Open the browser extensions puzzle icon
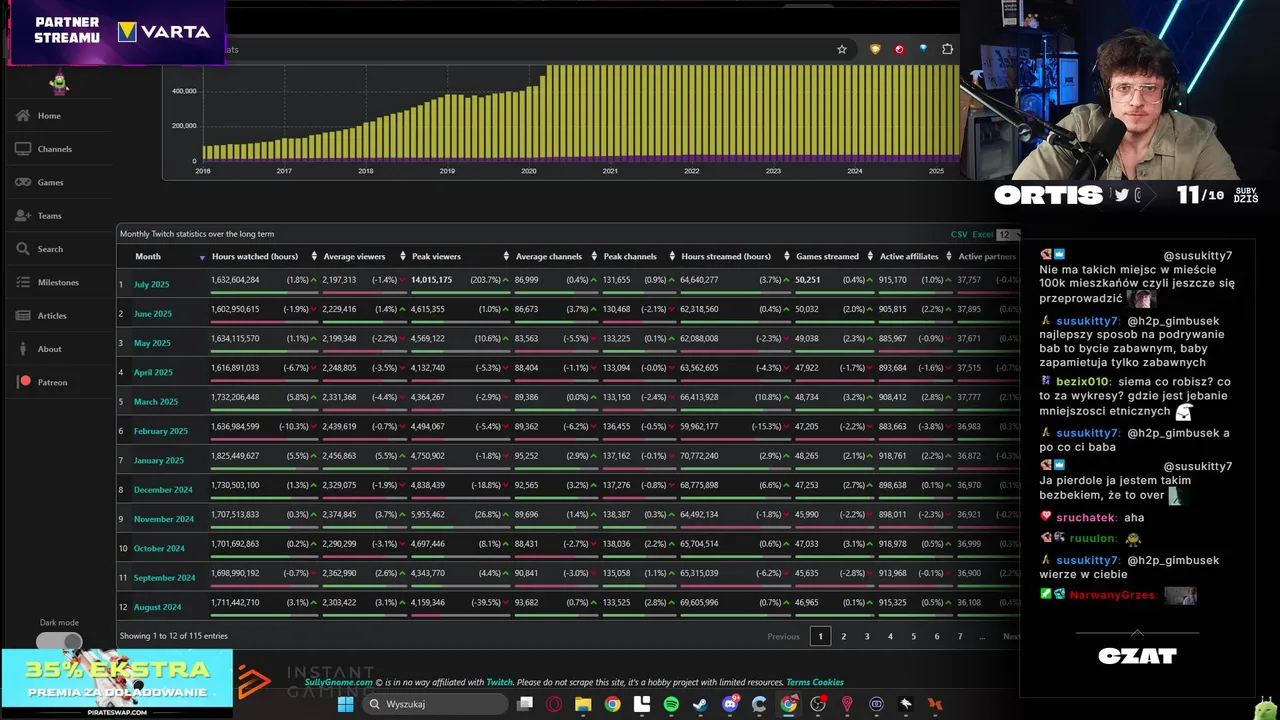This screenshot has width=1280, height=720. 947,49
